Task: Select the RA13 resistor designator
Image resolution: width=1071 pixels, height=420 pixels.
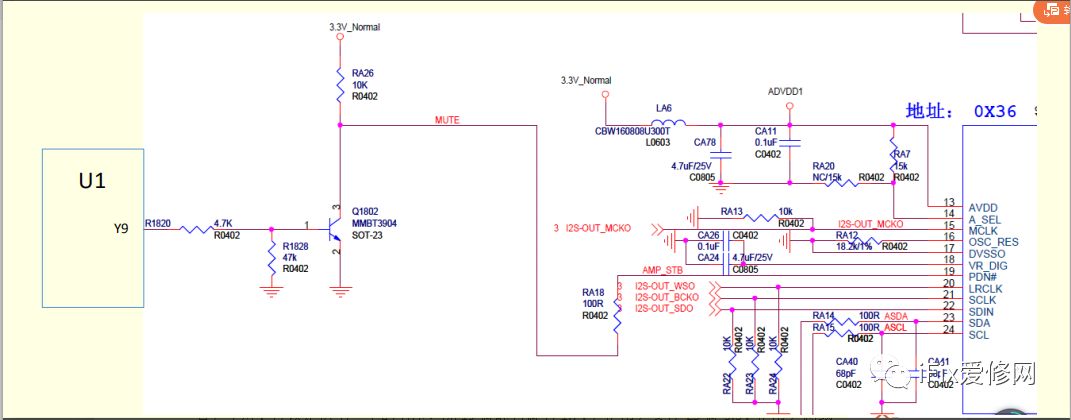Action: point(732,212)
